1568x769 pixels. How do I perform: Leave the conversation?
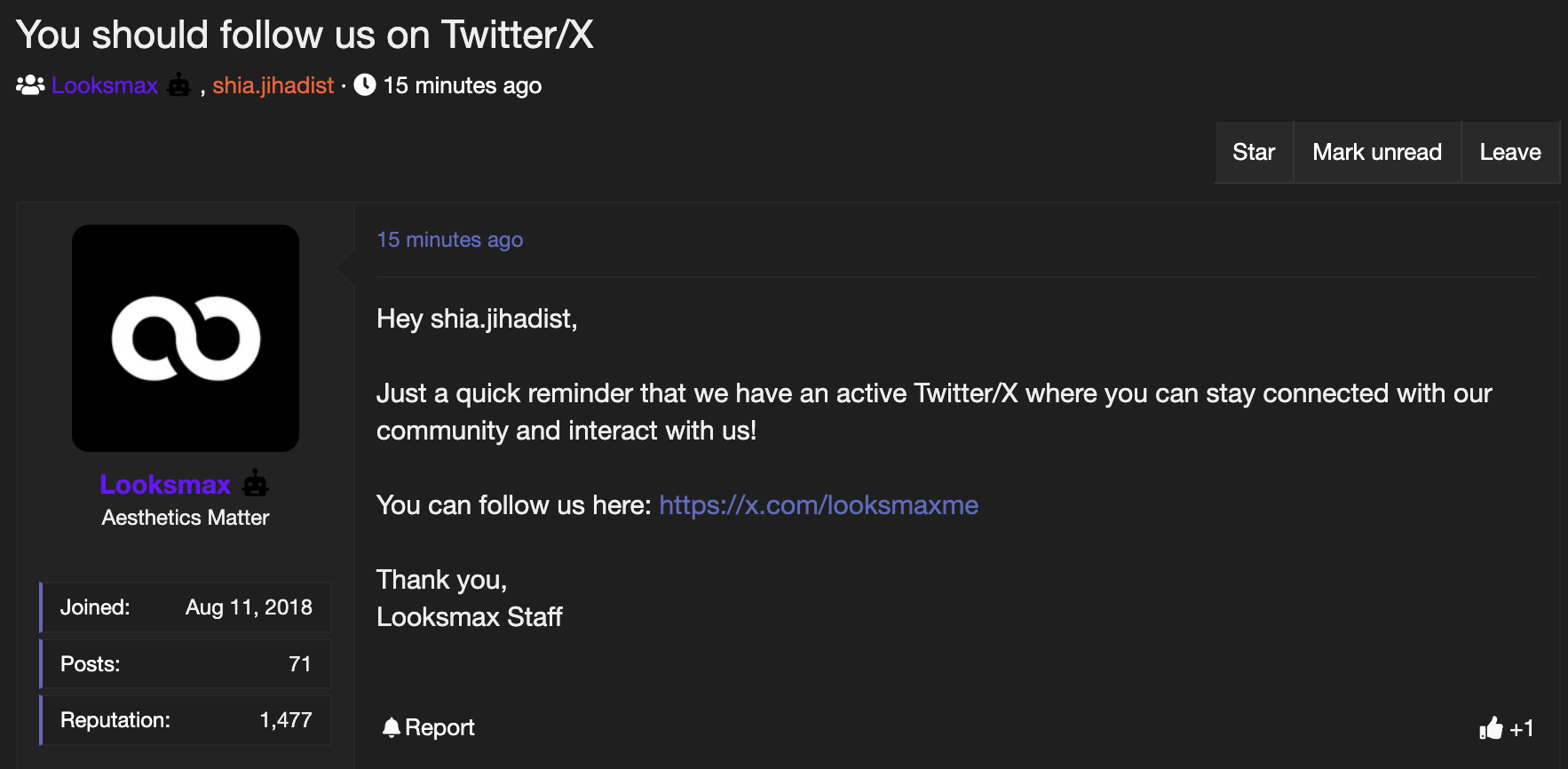(1509, 152)
